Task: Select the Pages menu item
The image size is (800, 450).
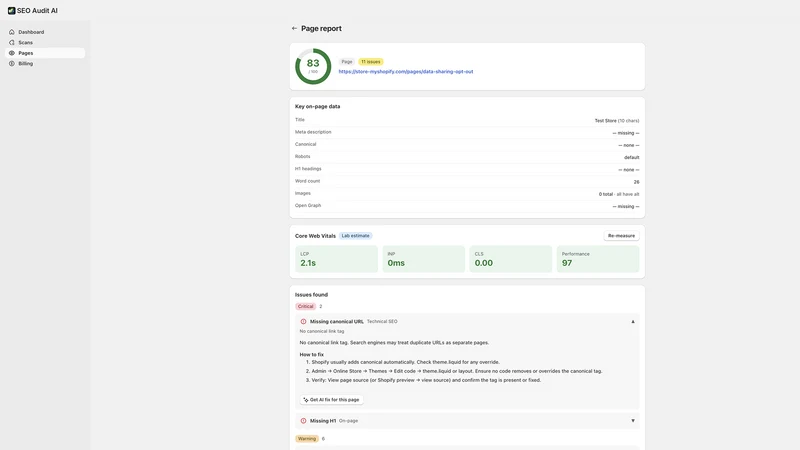Action: pyautogui.click(x=45, y=53)
